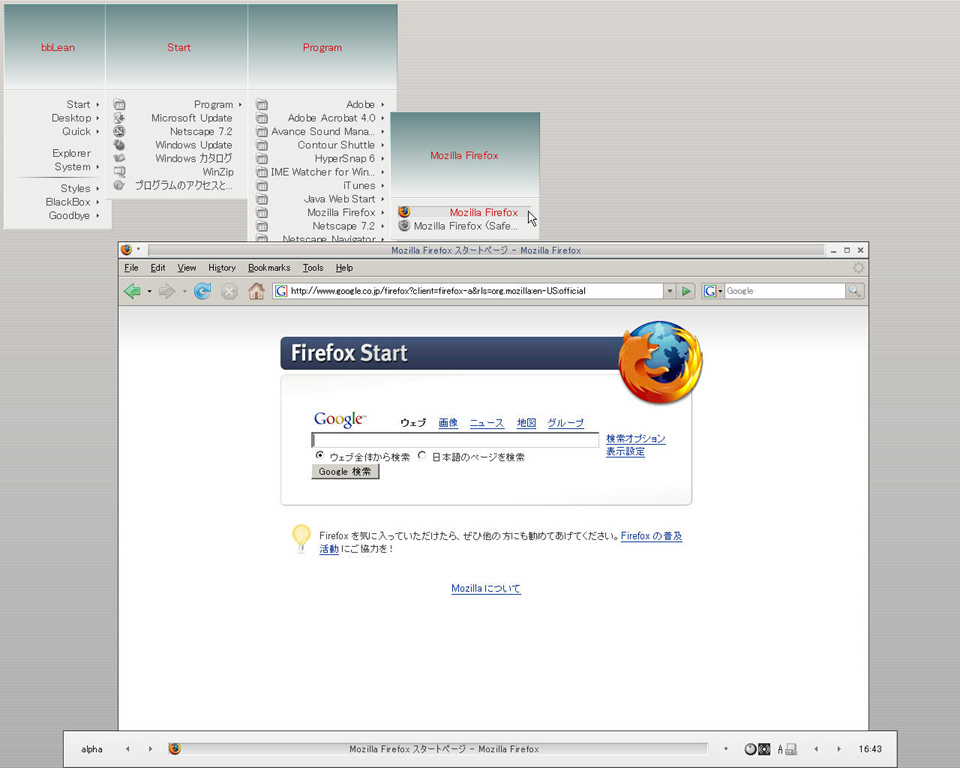This screenshot has width=960, height=768.
Task: Click the Firefox icon in the bottom taskbar
Action: click(x=174, y=748)
